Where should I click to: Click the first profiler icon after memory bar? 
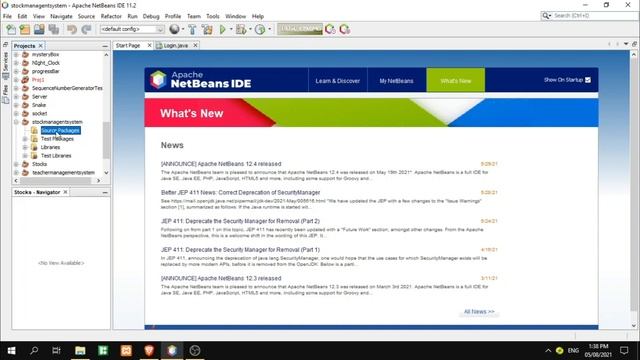tap(330, 29)
